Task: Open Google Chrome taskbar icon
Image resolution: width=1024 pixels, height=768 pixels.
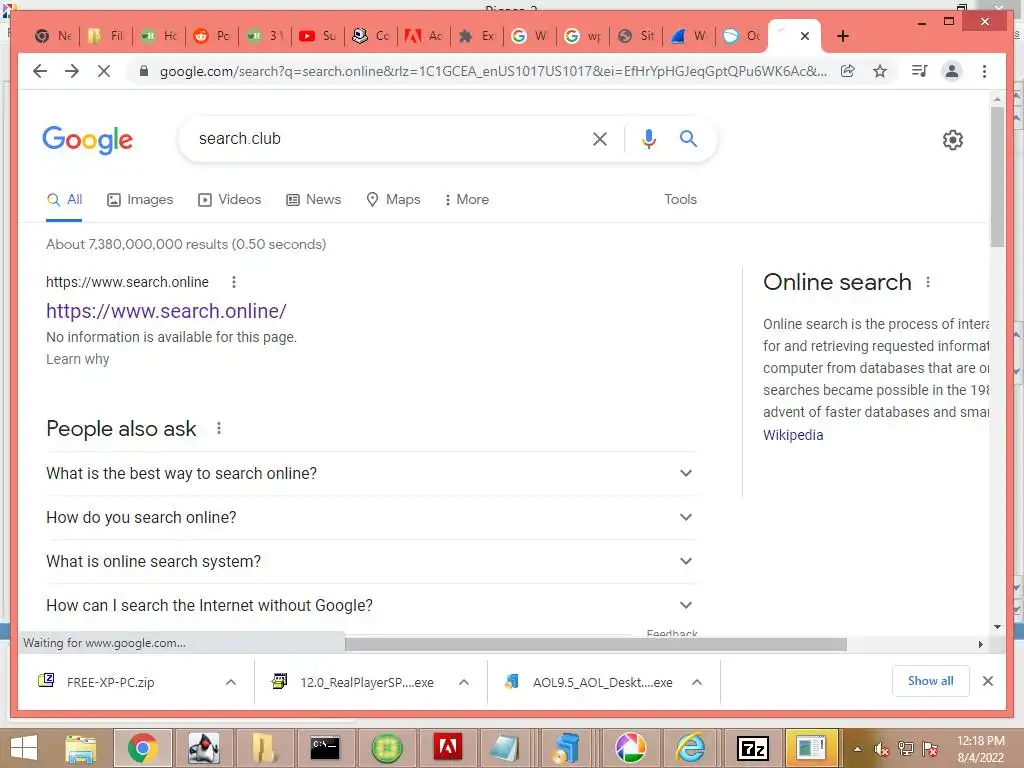Action: point(142,748)
